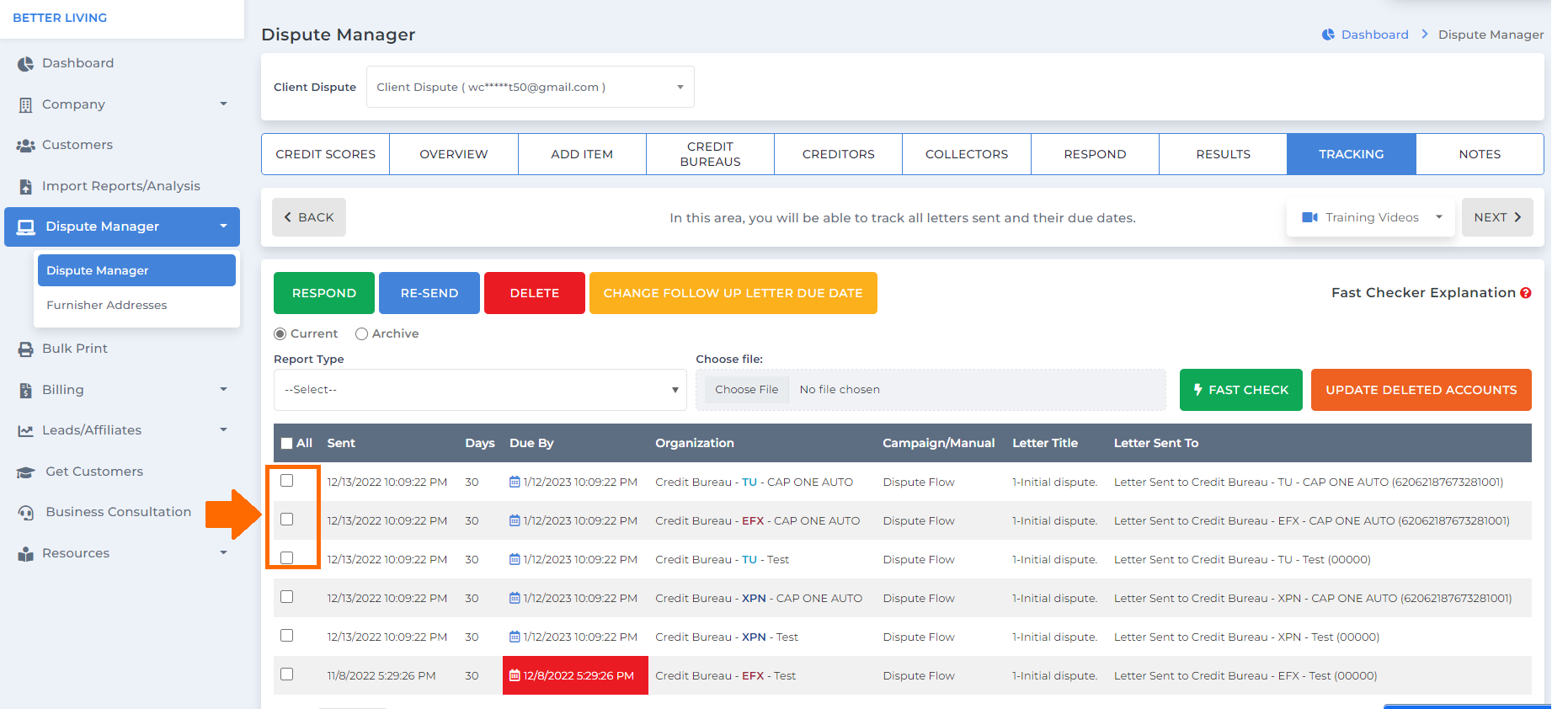
Task: Click the Customers people icon
Action: [25, 146]
